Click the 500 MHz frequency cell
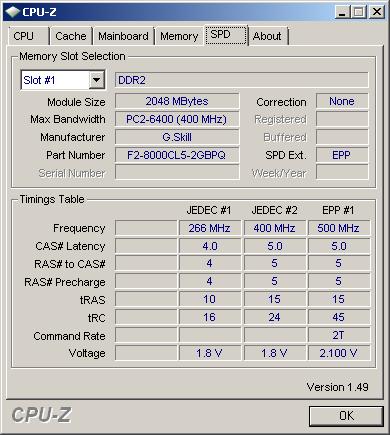The height and width of the screenshot is (435, 390). pyautogui.click(x=339, y=228)
